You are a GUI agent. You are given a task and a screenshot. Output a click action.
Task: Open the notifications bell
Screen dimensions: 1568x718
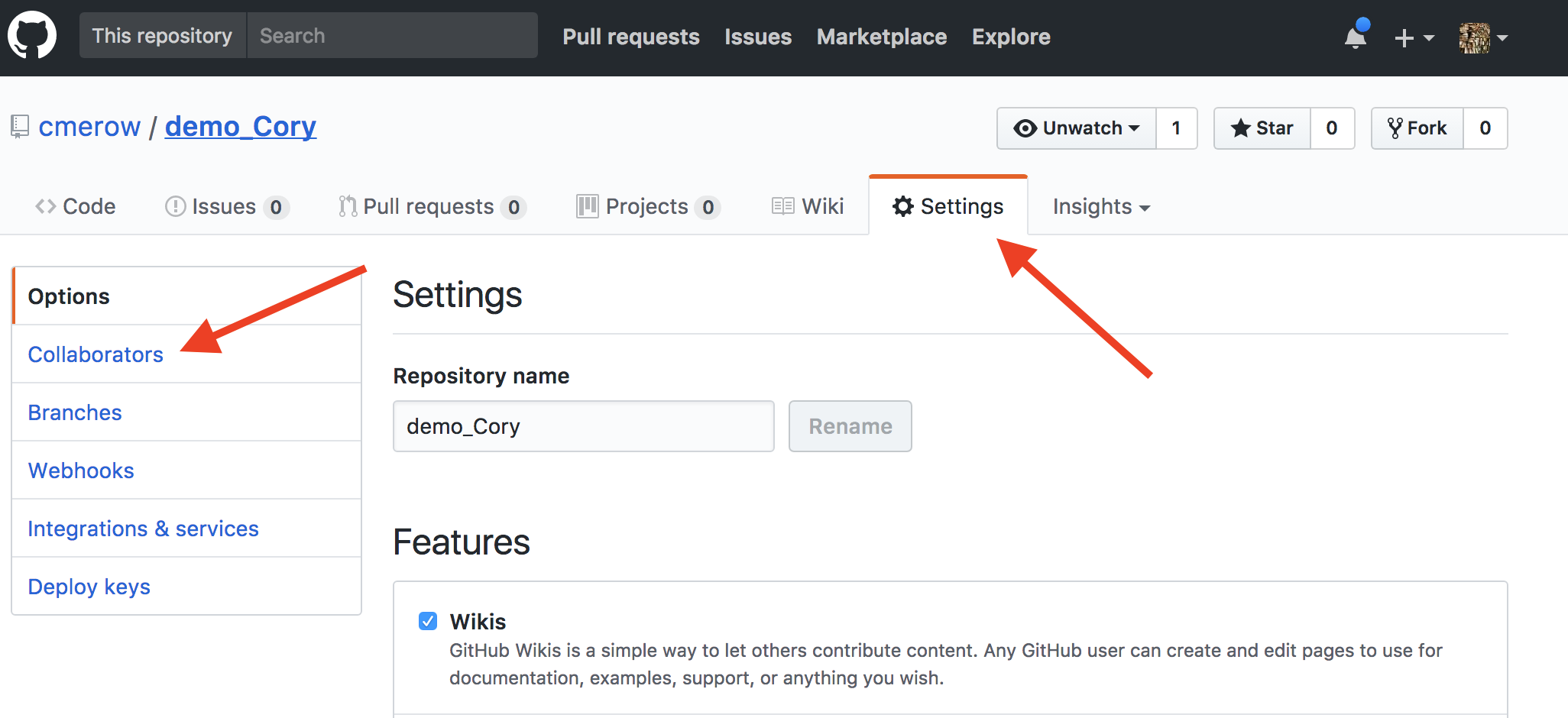click(x=1356, y=36)
